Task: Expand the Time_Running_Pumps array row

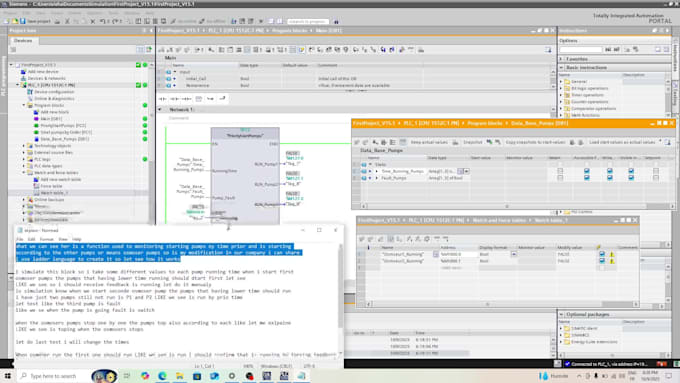Action: point(376,171)
